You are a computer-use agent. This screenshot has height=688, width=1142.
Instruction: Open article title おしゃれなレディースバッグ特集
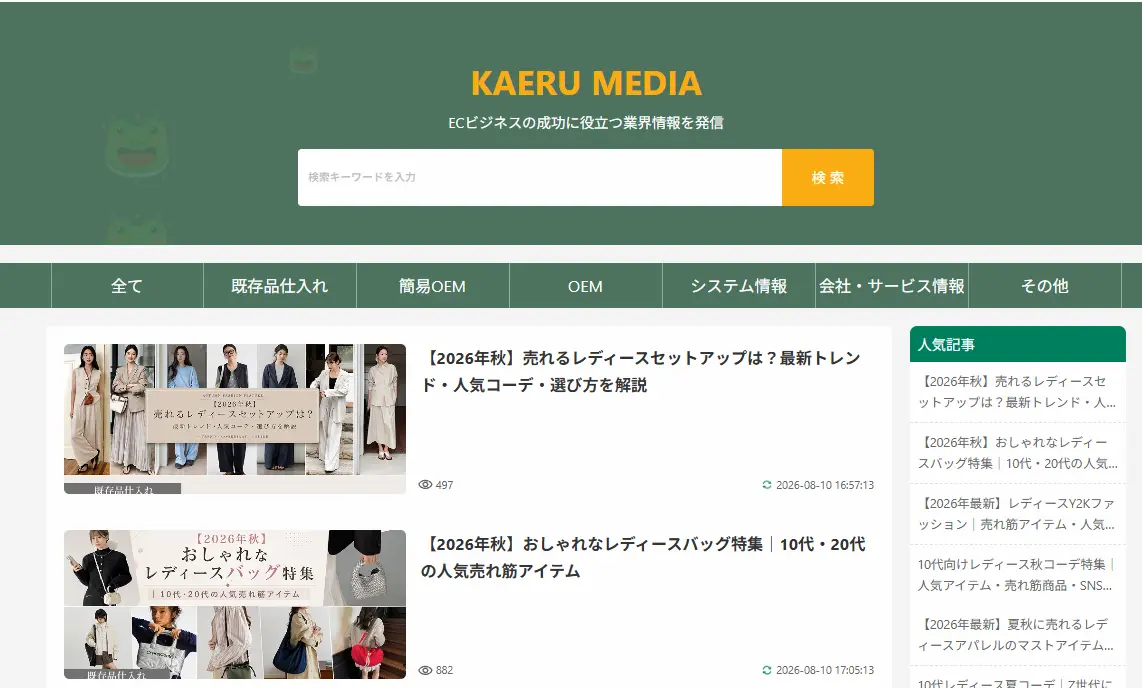pyautogui.click(x=642, y=557)
